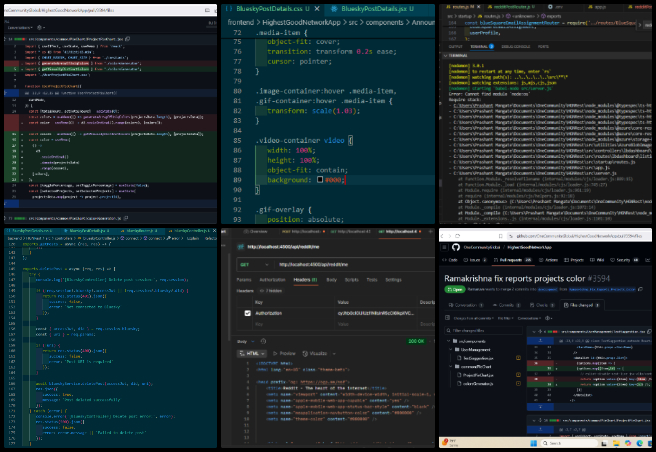Screen dimensions: 656x452
Task: Expand down arrow below first diff hunk
Action: coord(540,407)
